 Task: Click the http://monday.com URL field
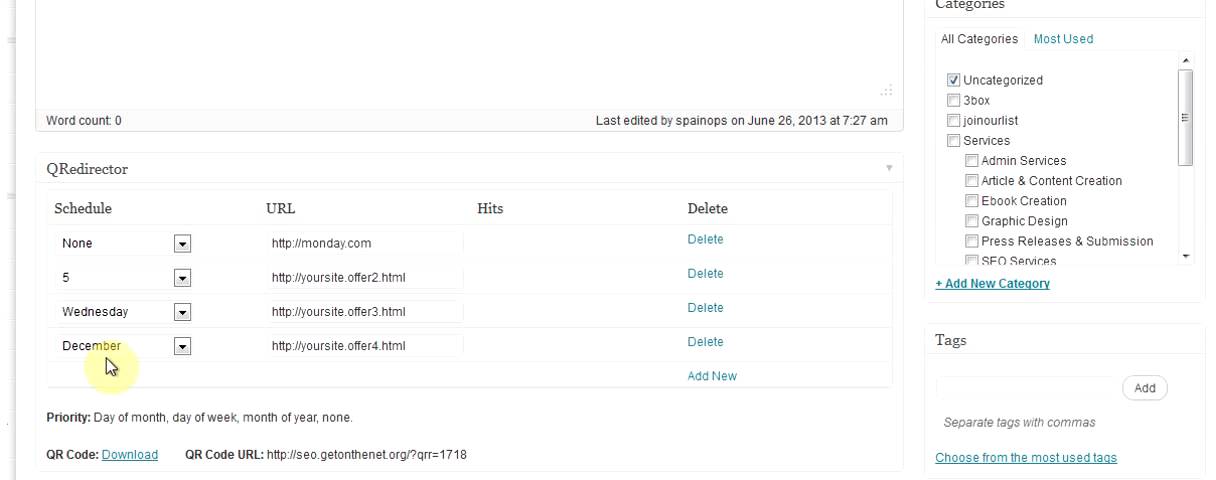click(x=365, y=243)
